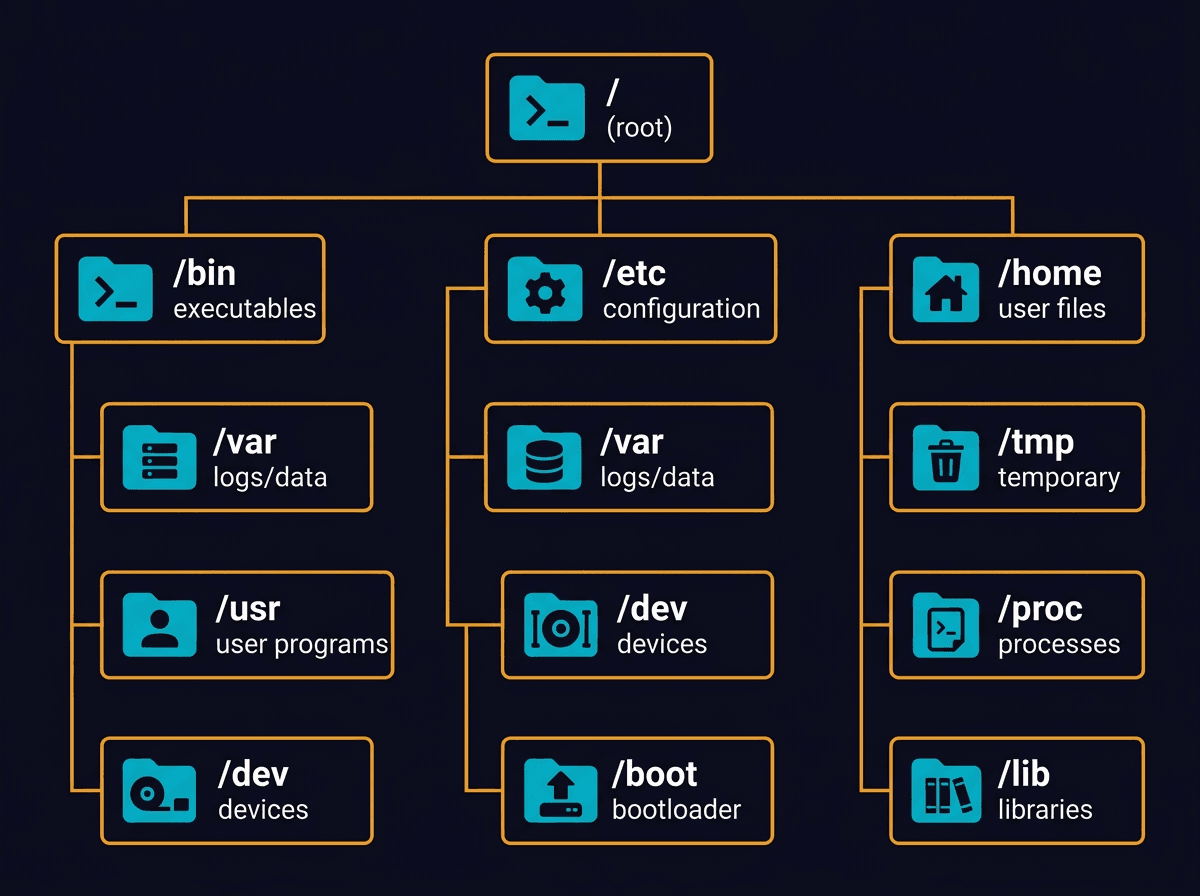The width and height of the screenshot is (1200, 896).
Task: Click the server stack icon on /var logs/data
Action: 160,458
